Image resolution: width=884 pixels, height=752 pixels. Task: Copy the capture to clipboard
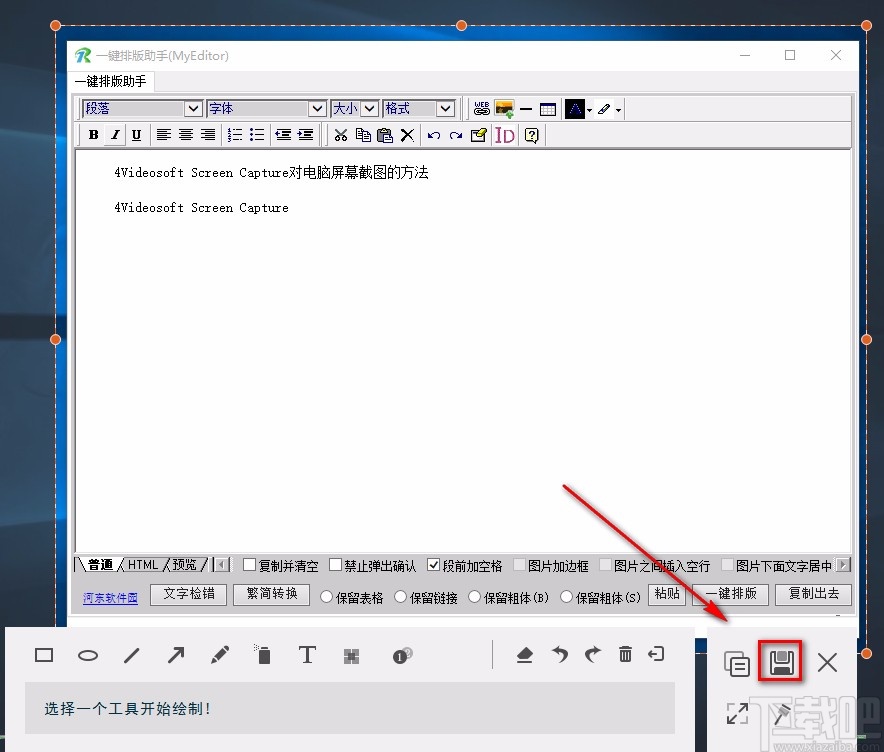[737, 662]
